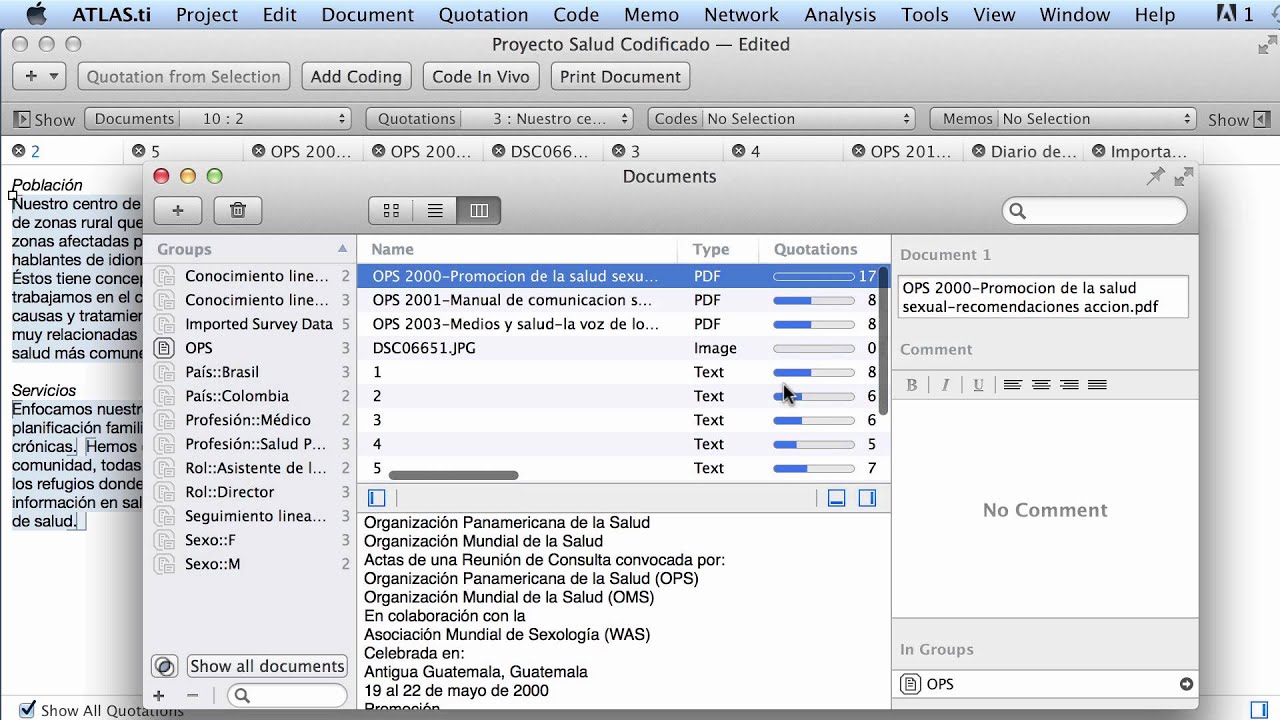Toggle main window fullscreen arrows
The width and height of the screenshot is (1280, 720).
click(x=1266, y=45)
